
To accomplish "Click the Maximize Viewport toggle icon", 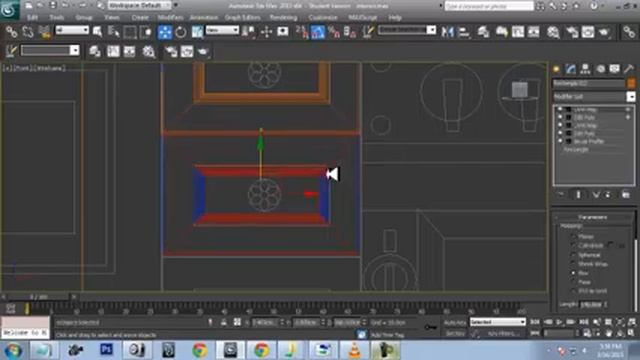I will pos(631,333).
